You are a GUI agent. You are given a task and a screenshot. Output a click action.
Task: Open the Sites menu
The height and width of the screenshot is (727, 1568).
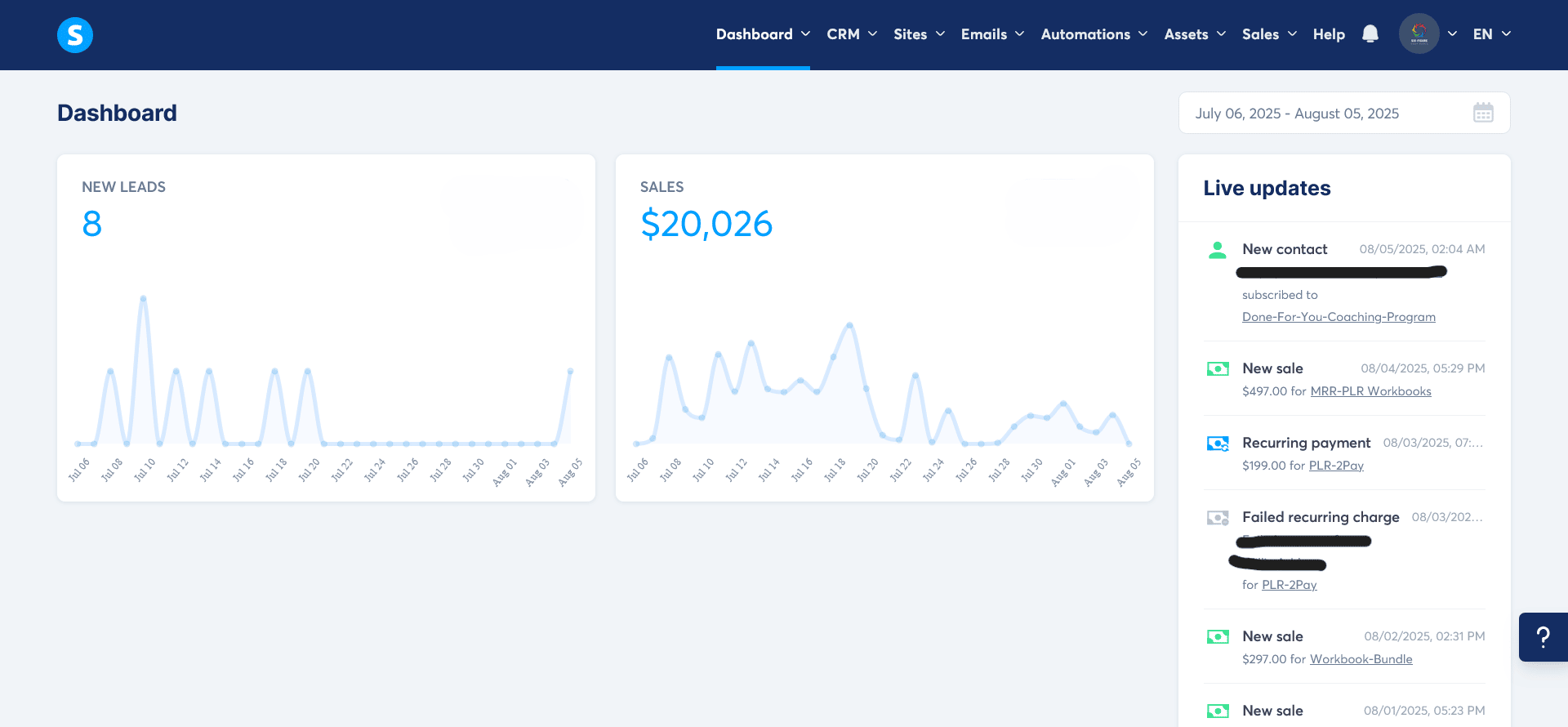[x=918, y=34]
